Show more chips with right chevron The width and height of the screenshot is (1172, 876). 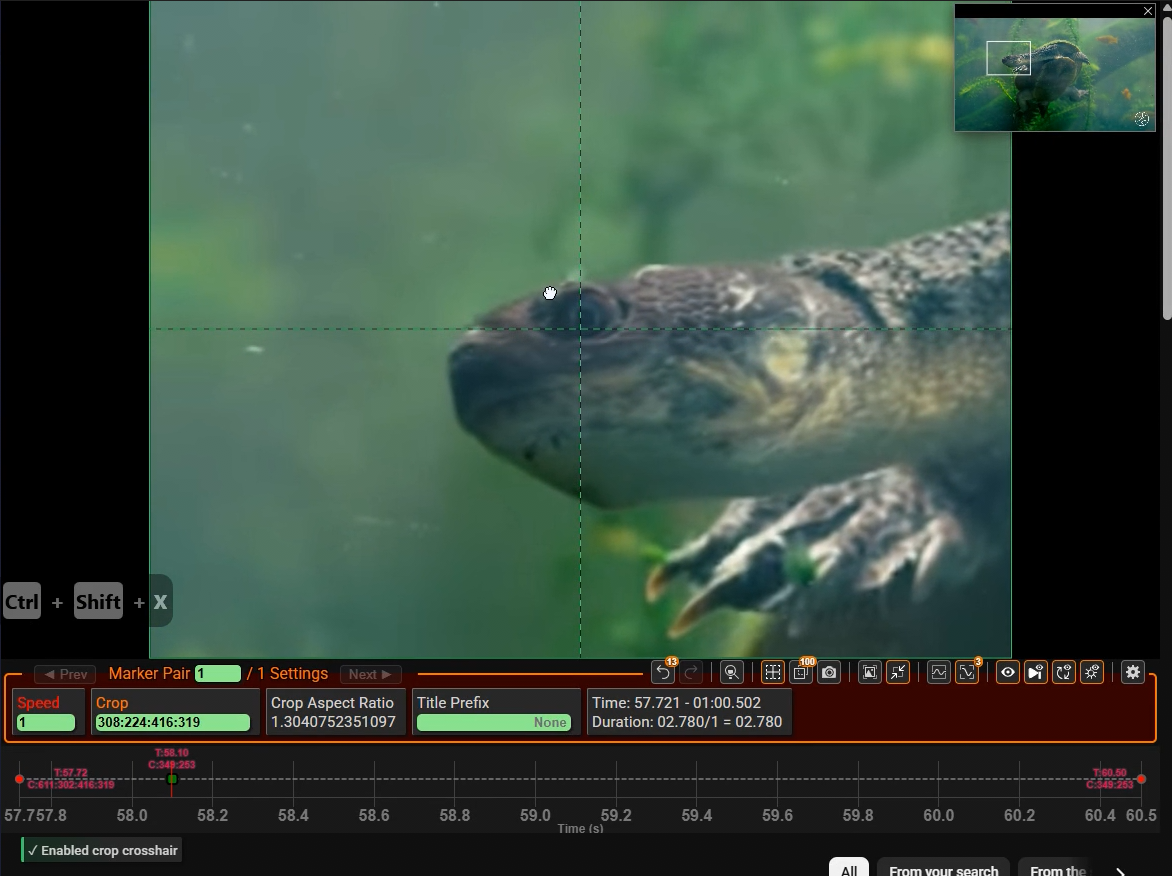point(1120,870)
